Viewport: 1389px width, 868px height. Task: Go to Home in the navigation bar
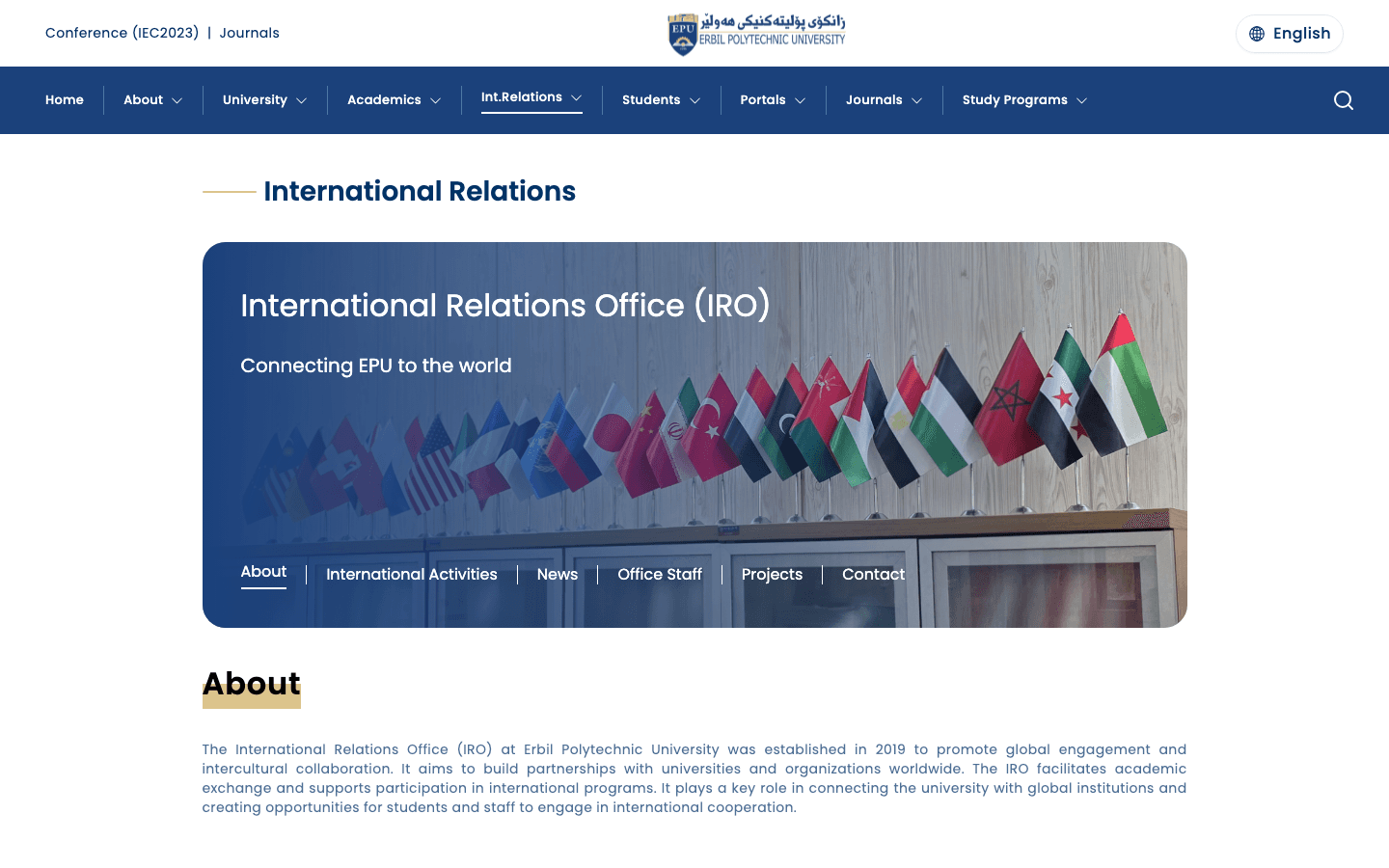(x=65, y=100)
